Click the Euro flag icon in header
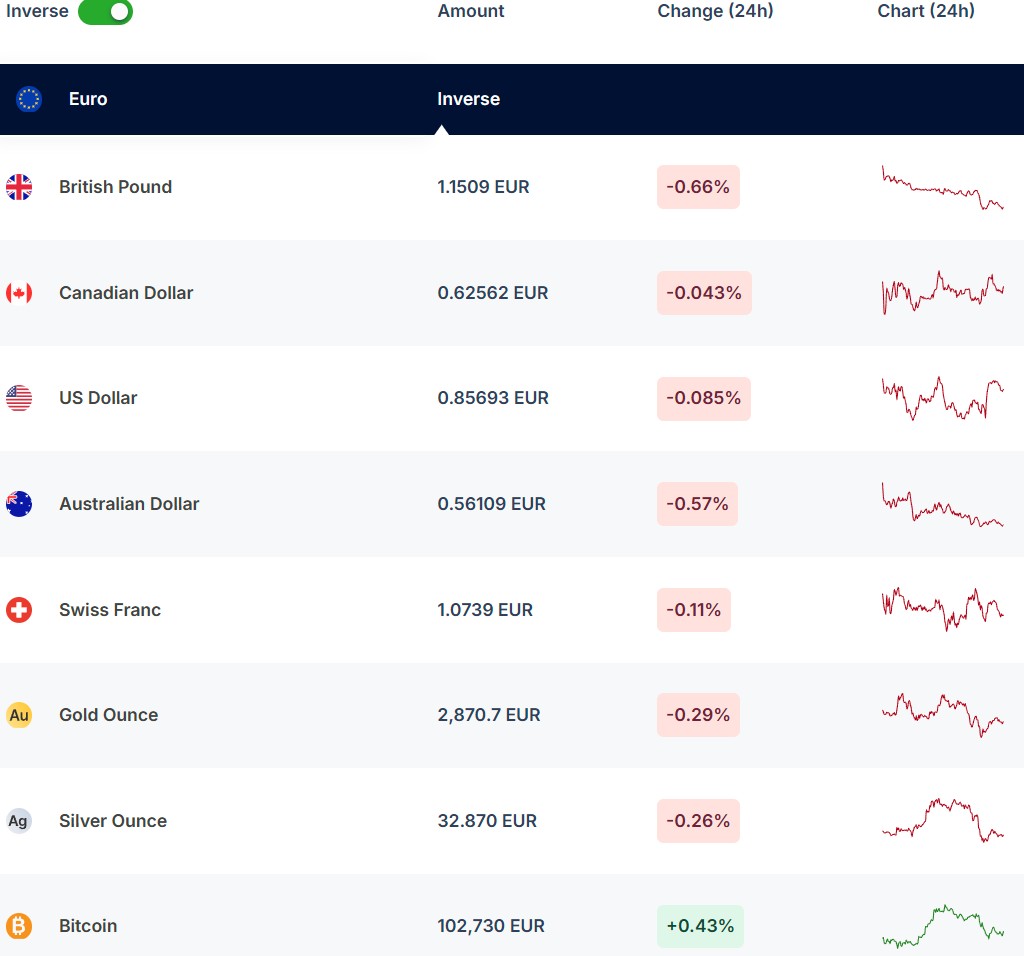Screen dimensions: 1024x956 (29, 99)
